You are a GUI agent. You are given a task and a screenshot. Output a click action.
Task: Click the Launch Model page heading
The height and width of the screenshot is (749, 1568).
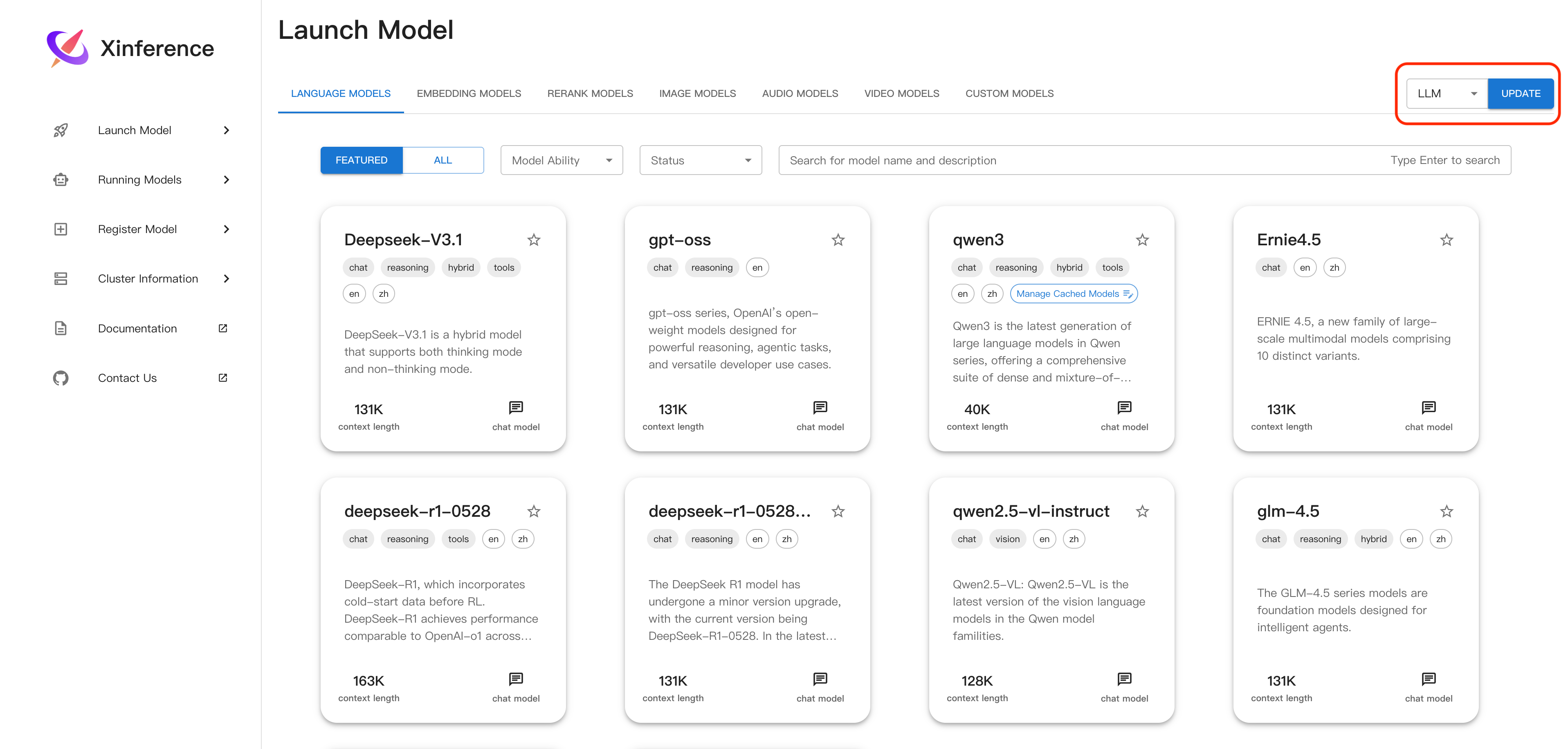click(x=366, y=30)
